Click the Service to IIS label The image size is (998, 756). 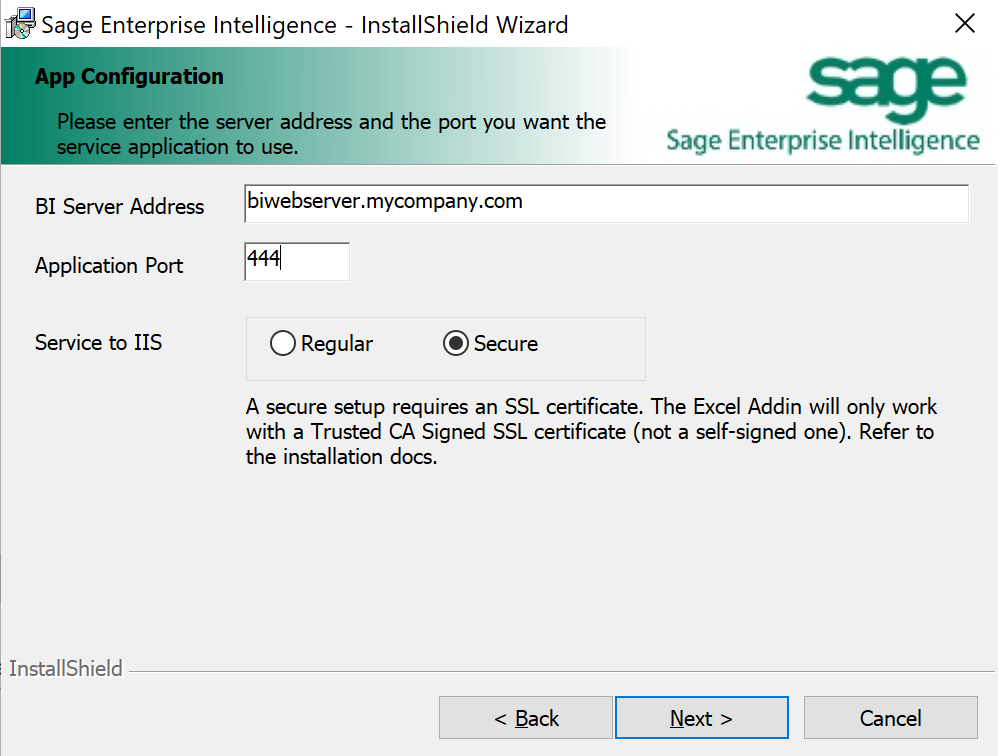98,343
